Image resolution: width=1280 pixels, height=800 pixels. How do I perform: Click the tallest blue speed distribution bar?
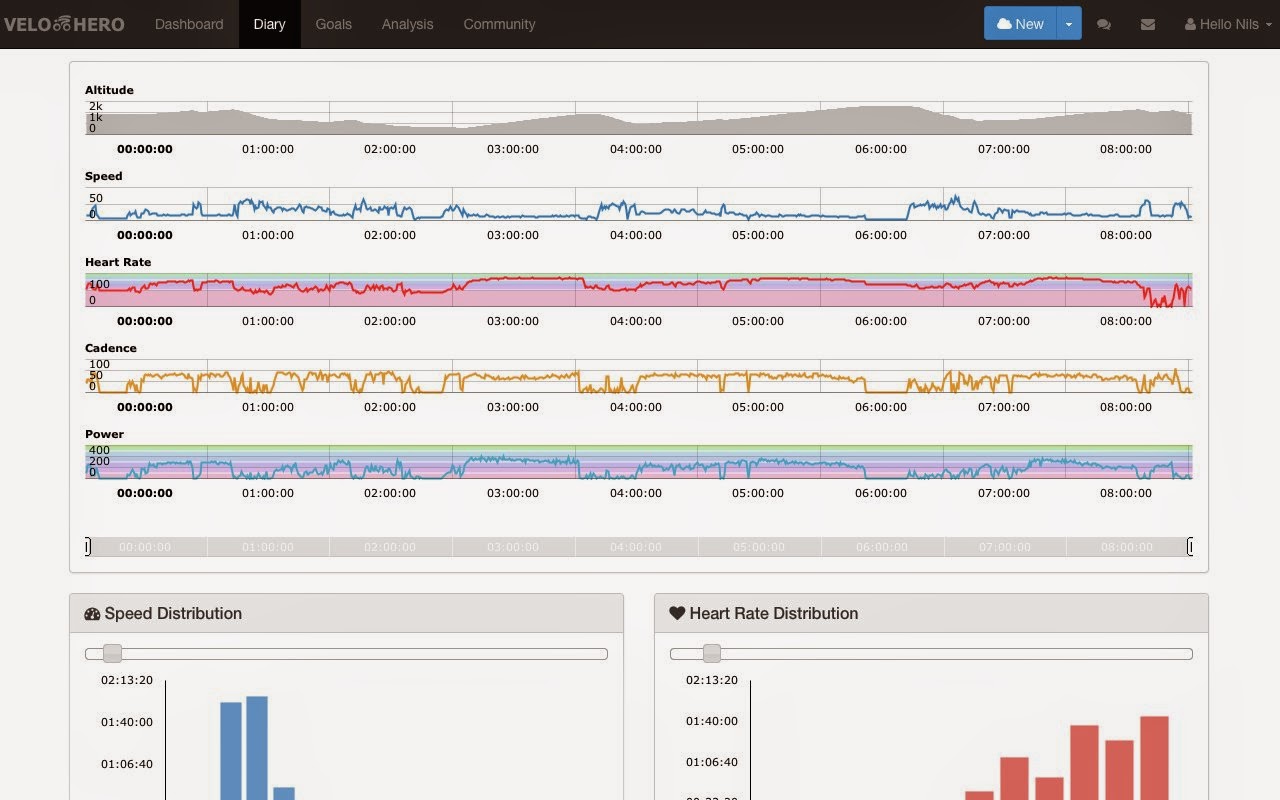tap(257, 748)
